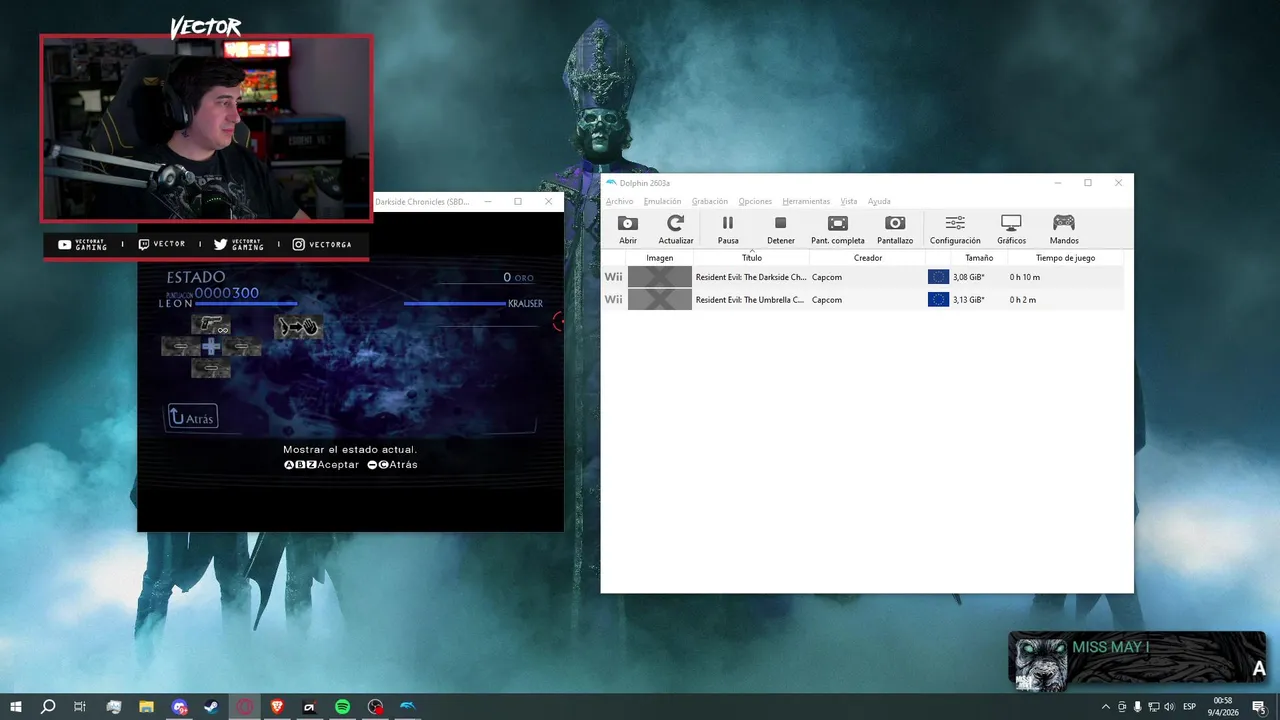Select the pistol weapon slot in game

coord(211,325)
